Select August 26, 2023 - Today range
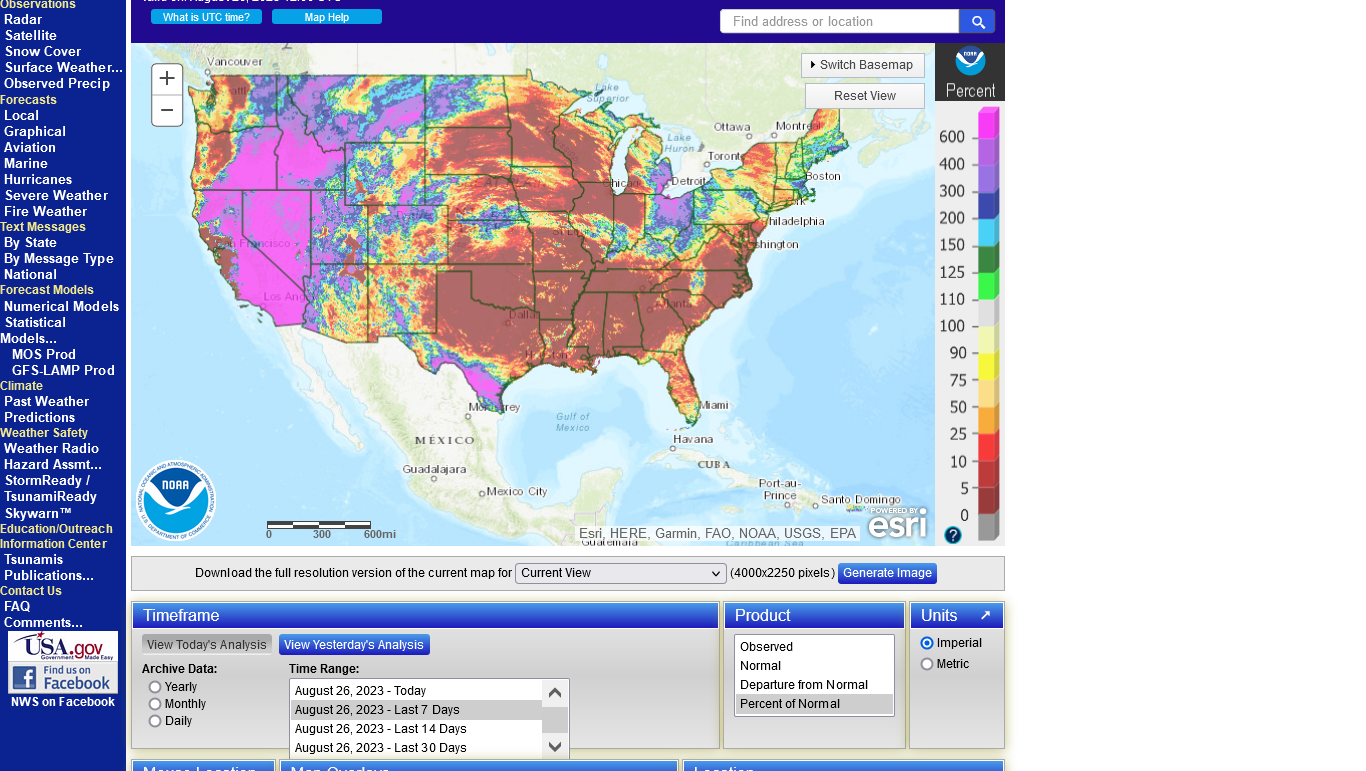This screenshot has width=1366, height=771. tap(416, 691)
